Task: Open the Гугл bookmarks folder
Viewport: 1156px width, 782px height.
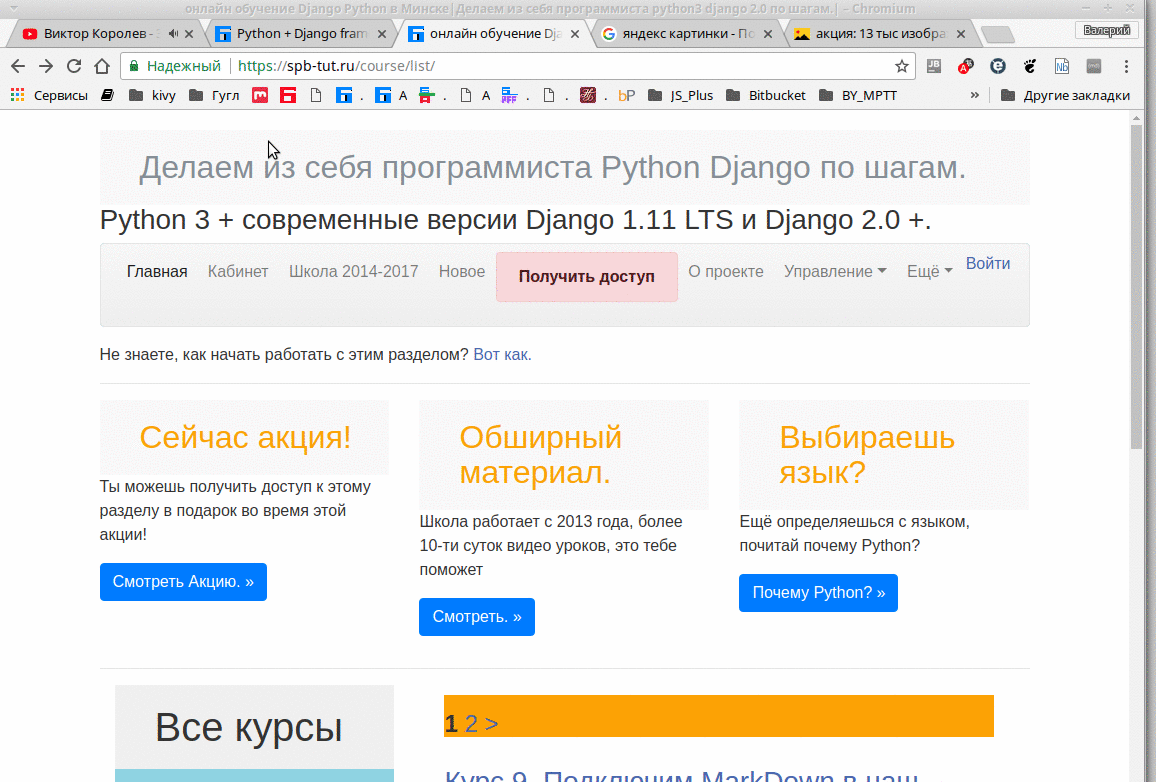Action: coord(214,95)
